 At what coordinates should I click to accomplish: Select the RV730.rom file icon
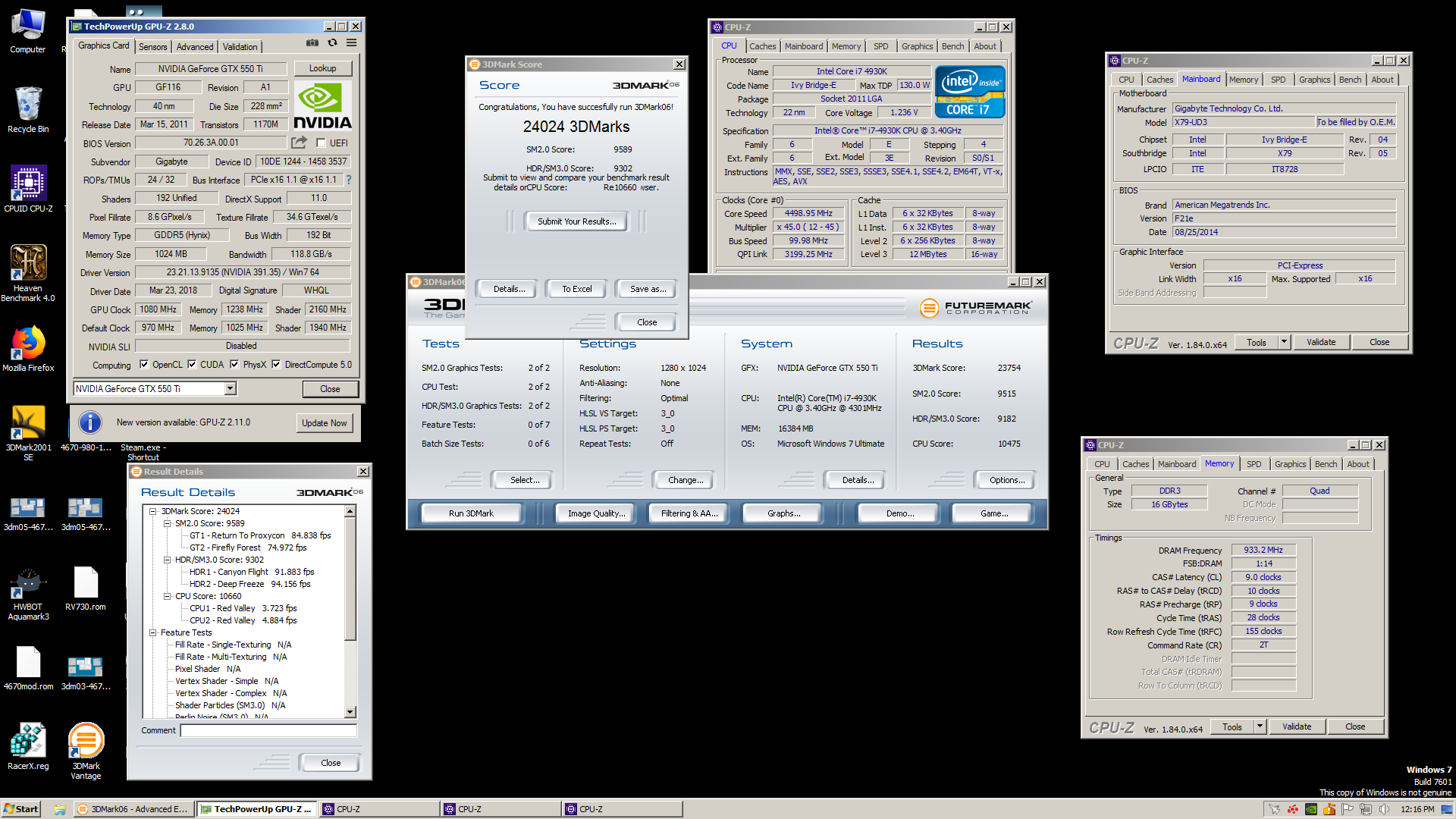pyautogui.click(x=86, y=588)
